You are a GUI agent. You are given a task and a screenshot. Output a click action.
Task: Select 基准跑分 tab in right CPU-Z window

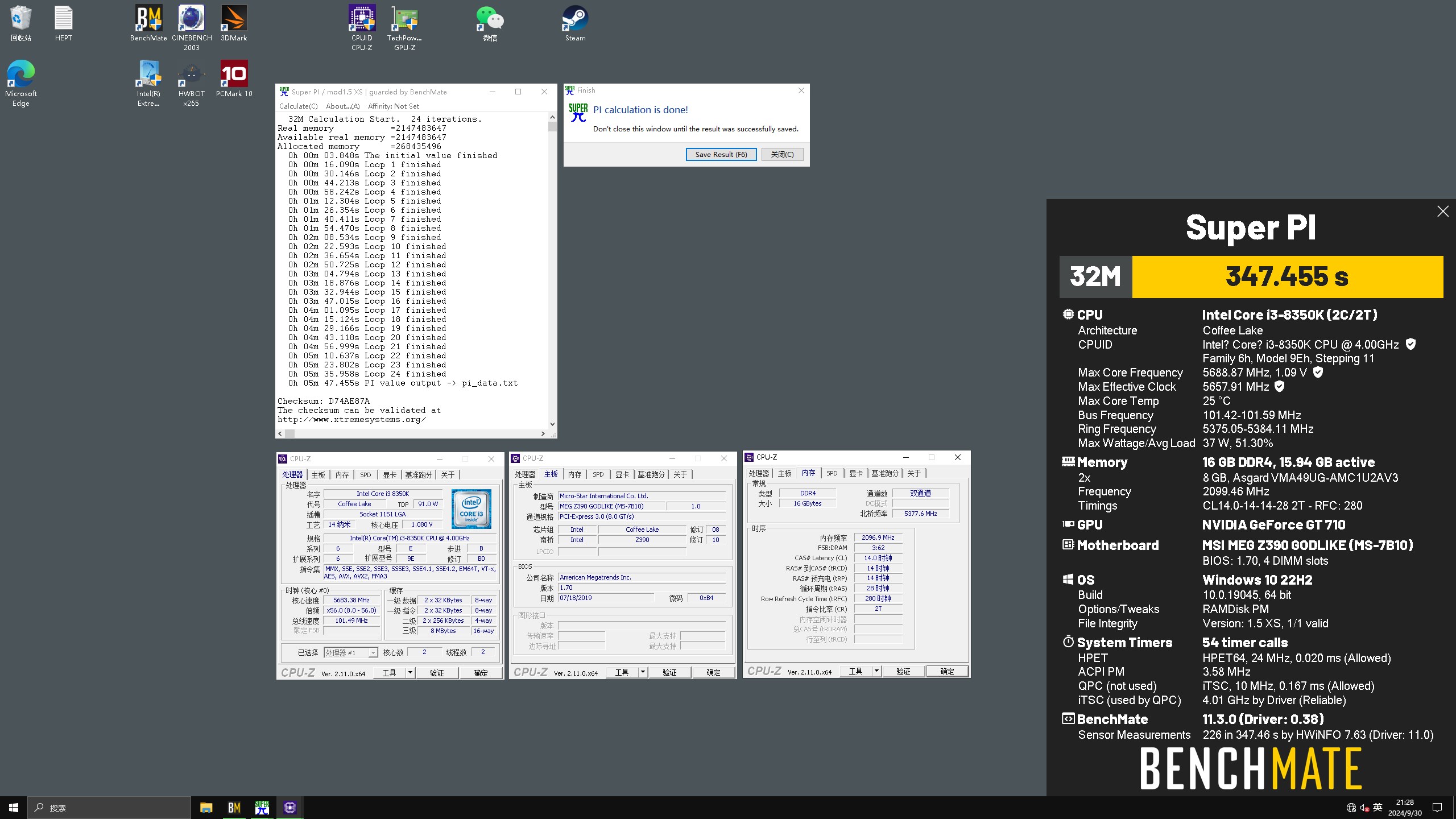885,473
